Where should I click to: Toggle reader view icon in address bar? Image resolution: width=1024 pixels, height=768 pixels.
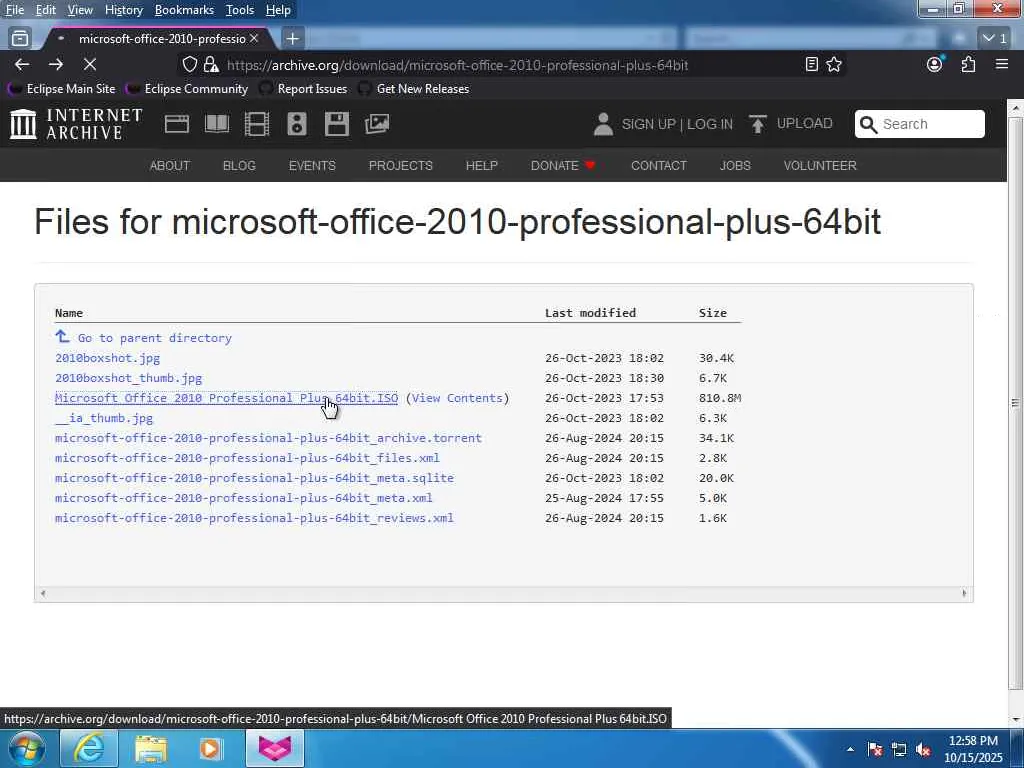[x=812, y=64]
